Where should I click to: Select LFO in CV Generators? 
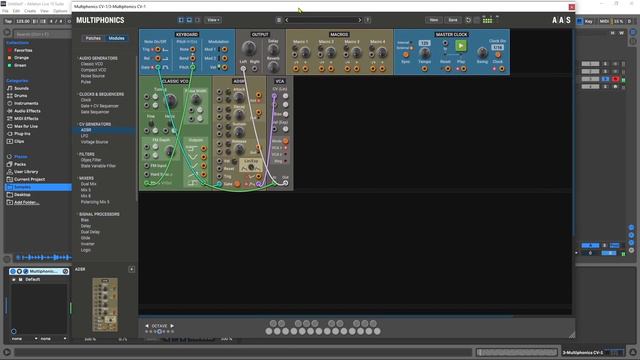pyautogui.click(x=84, y=136)
